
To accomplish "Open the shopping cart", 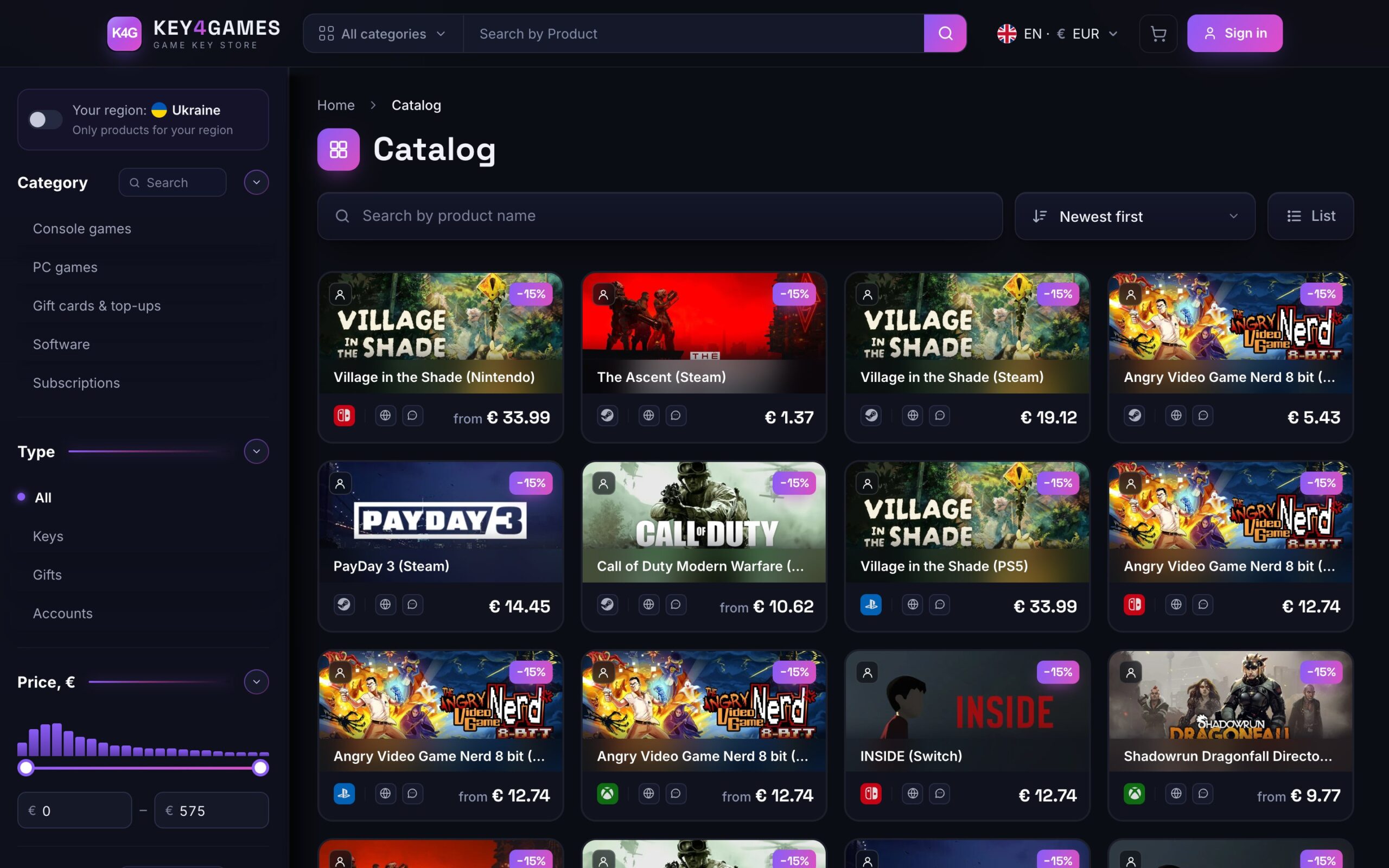I will (1158, 33).
